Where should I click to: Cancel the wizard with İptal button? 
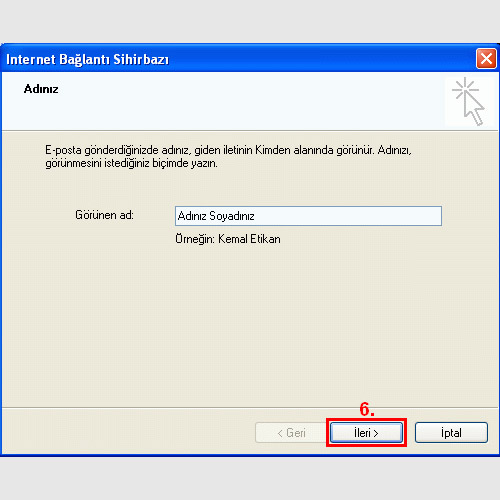coord(451,433)
